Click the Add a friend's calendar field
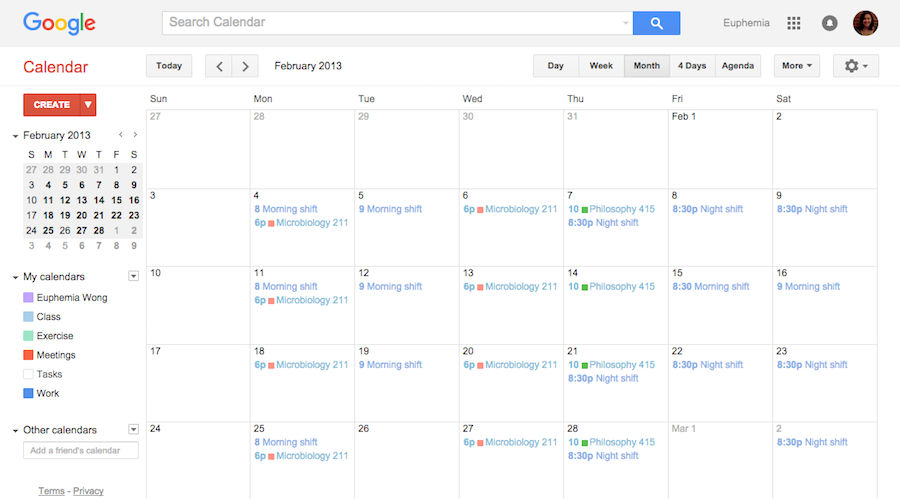Viewport: 900px width, 499px height. [80, 451]
